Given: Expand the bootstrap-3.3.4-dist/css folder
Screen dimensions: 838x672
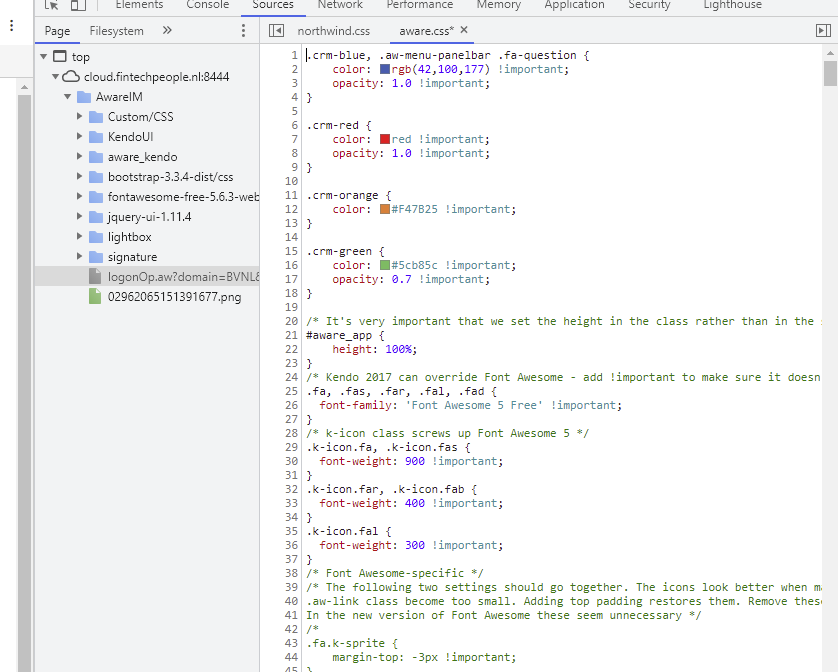Looking at the screenshot, I should tap(79, 176).
